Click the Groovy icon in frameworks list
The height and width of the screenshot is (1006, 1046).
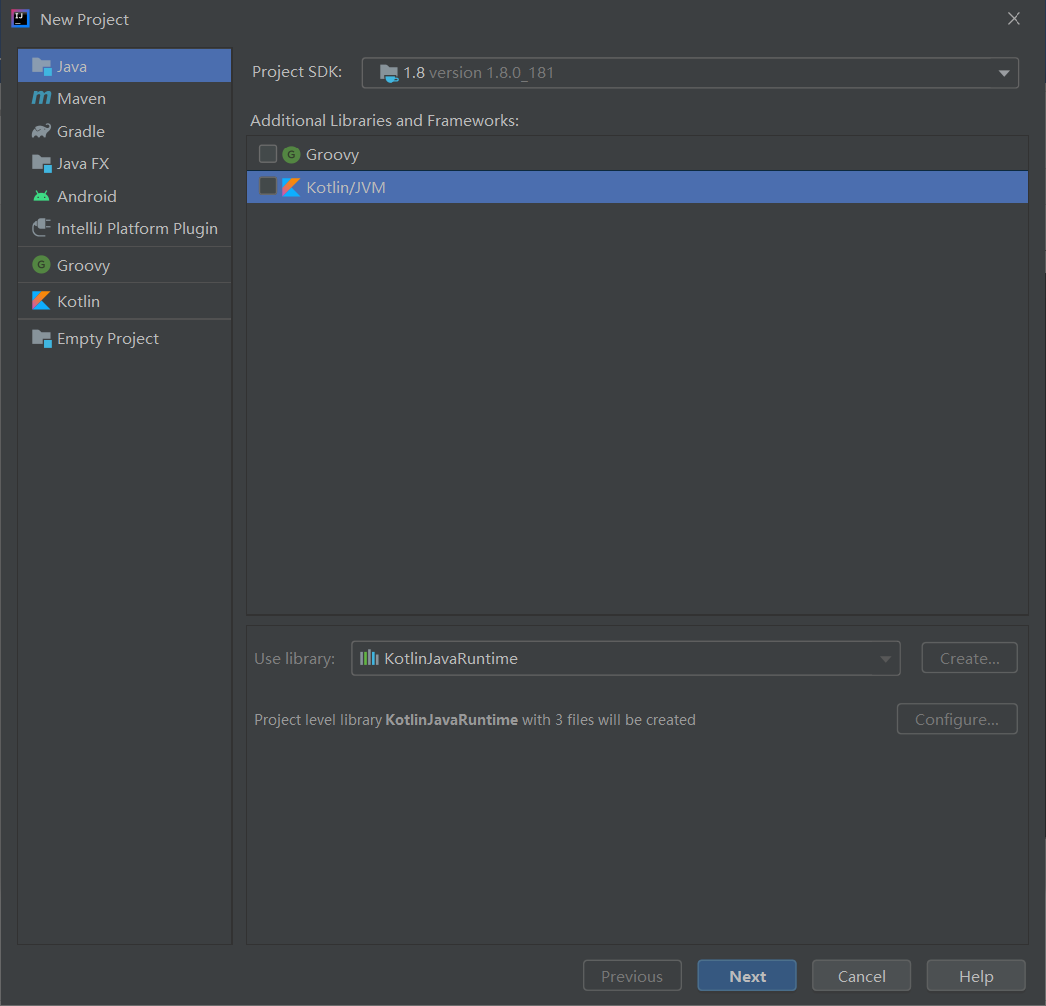(x=291, y=155)
